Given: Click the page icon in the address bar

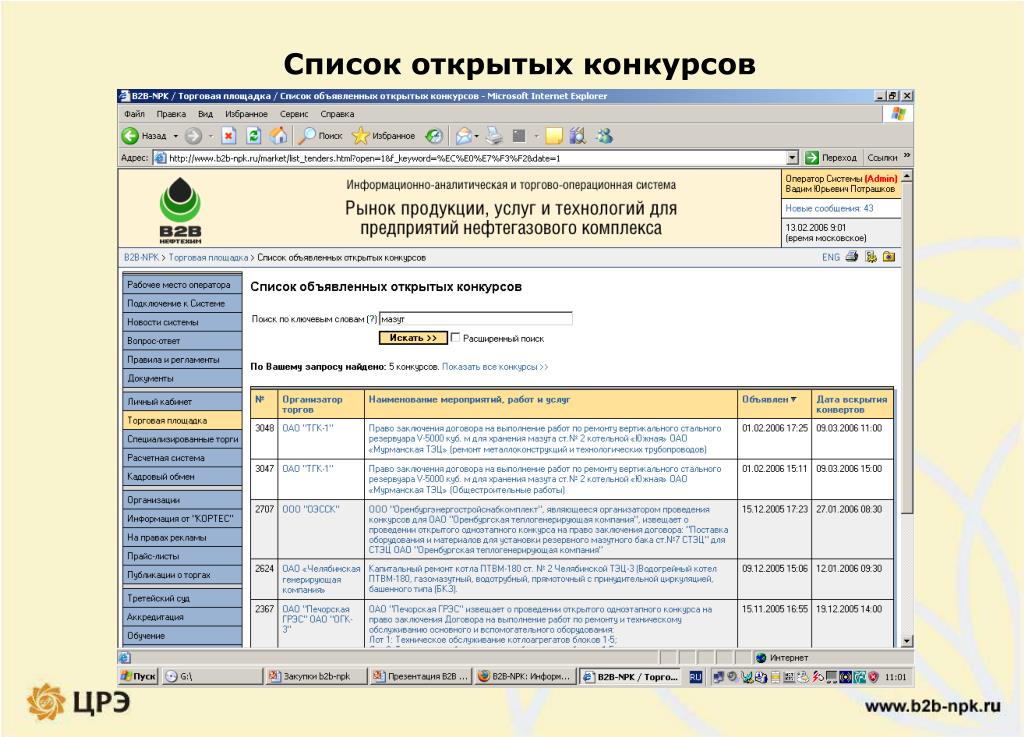Looking at the screenshot, I should (x=160, y=158).
